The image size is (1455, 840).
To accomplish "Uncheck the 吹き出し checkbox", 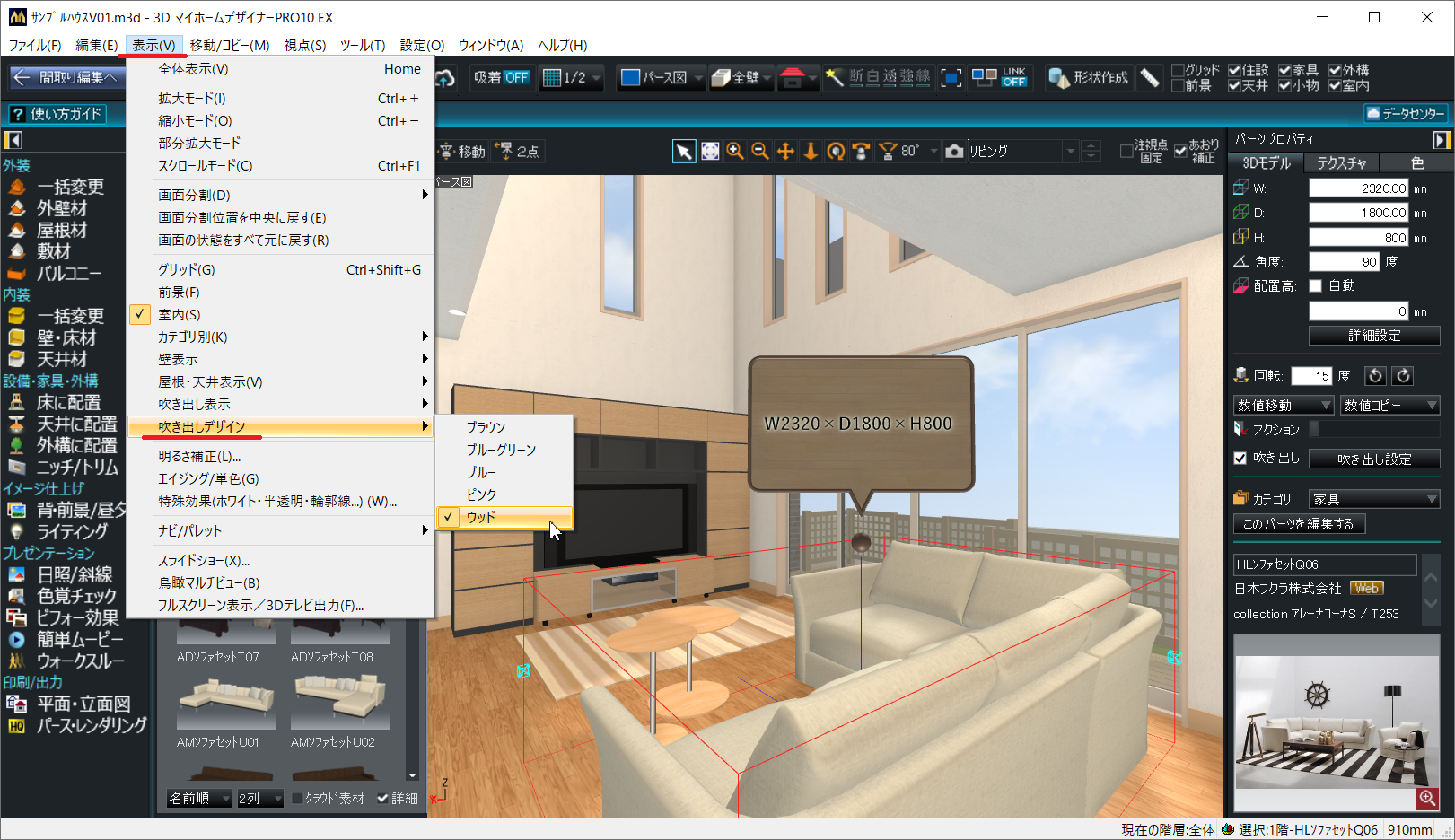I will point(1240,459).
